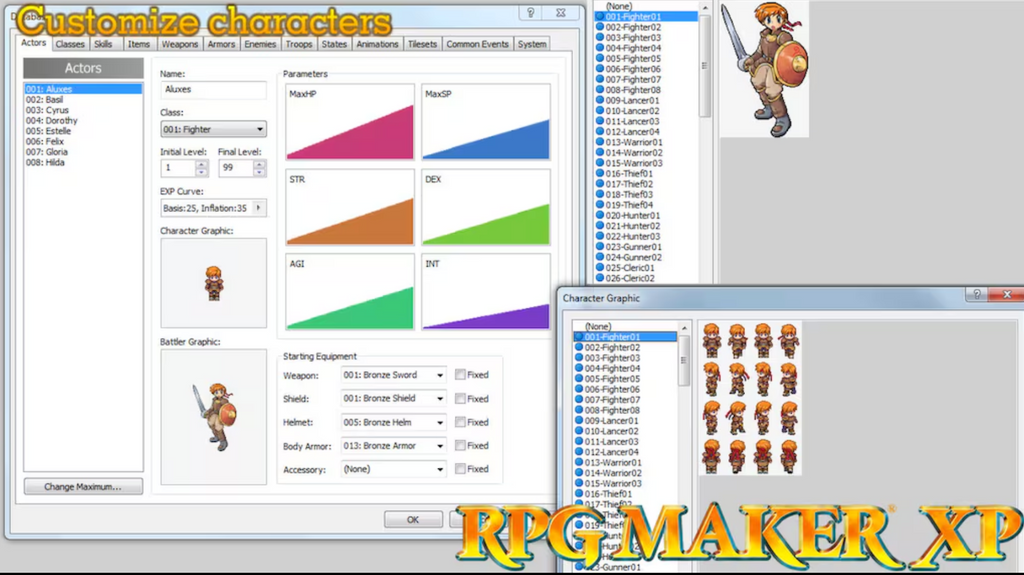The image size is (1024, 575).
Task: Choose (None) in battler graphic list
Action: (x=618, y=6)
